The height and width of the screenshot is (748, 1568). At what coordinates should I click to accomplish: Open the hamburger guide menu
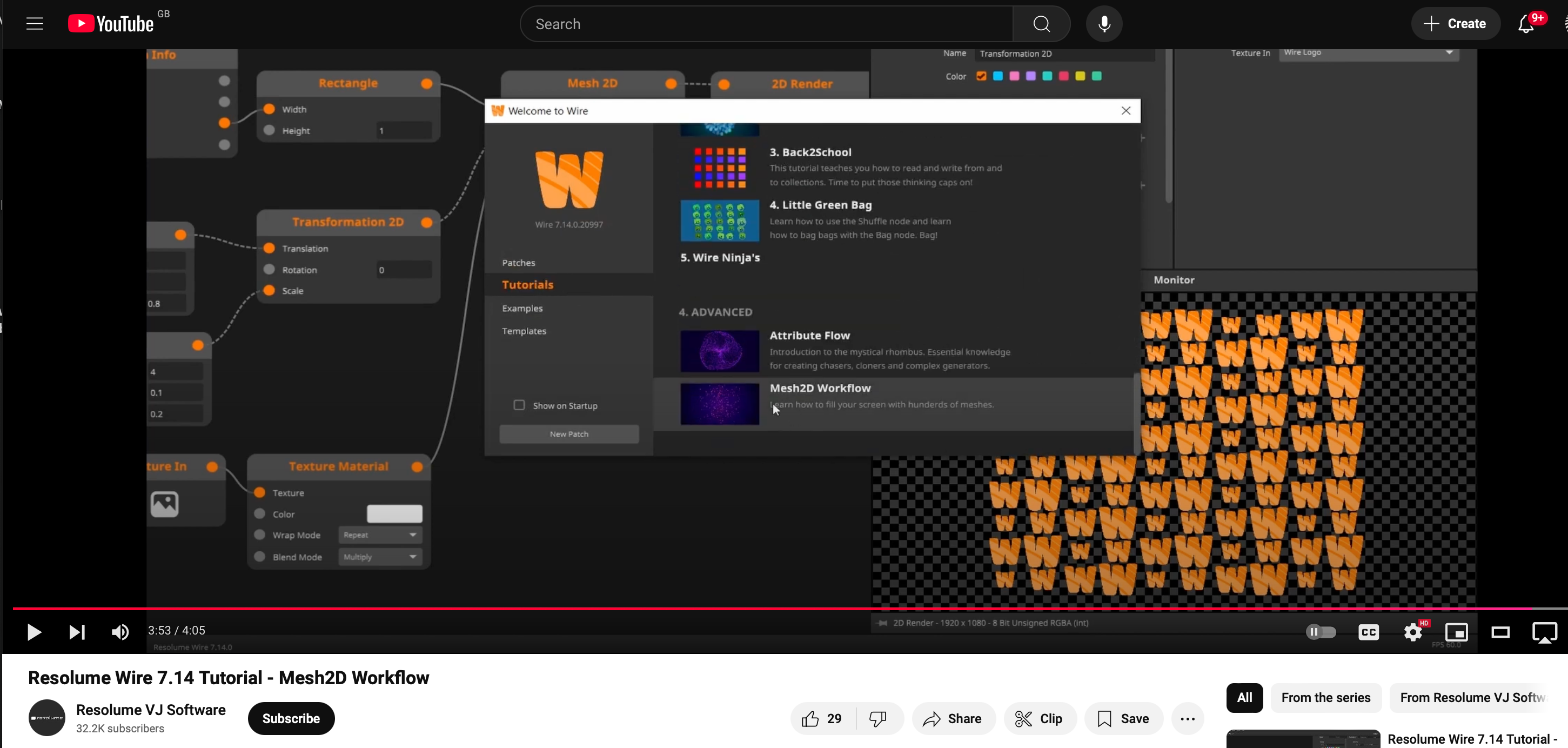click(35, 24)
